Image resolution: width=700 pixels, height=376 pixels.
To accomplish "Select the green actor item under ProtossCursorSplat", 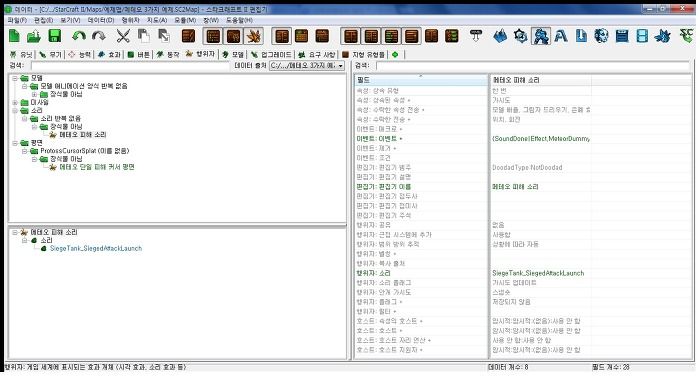I will 96,167.
